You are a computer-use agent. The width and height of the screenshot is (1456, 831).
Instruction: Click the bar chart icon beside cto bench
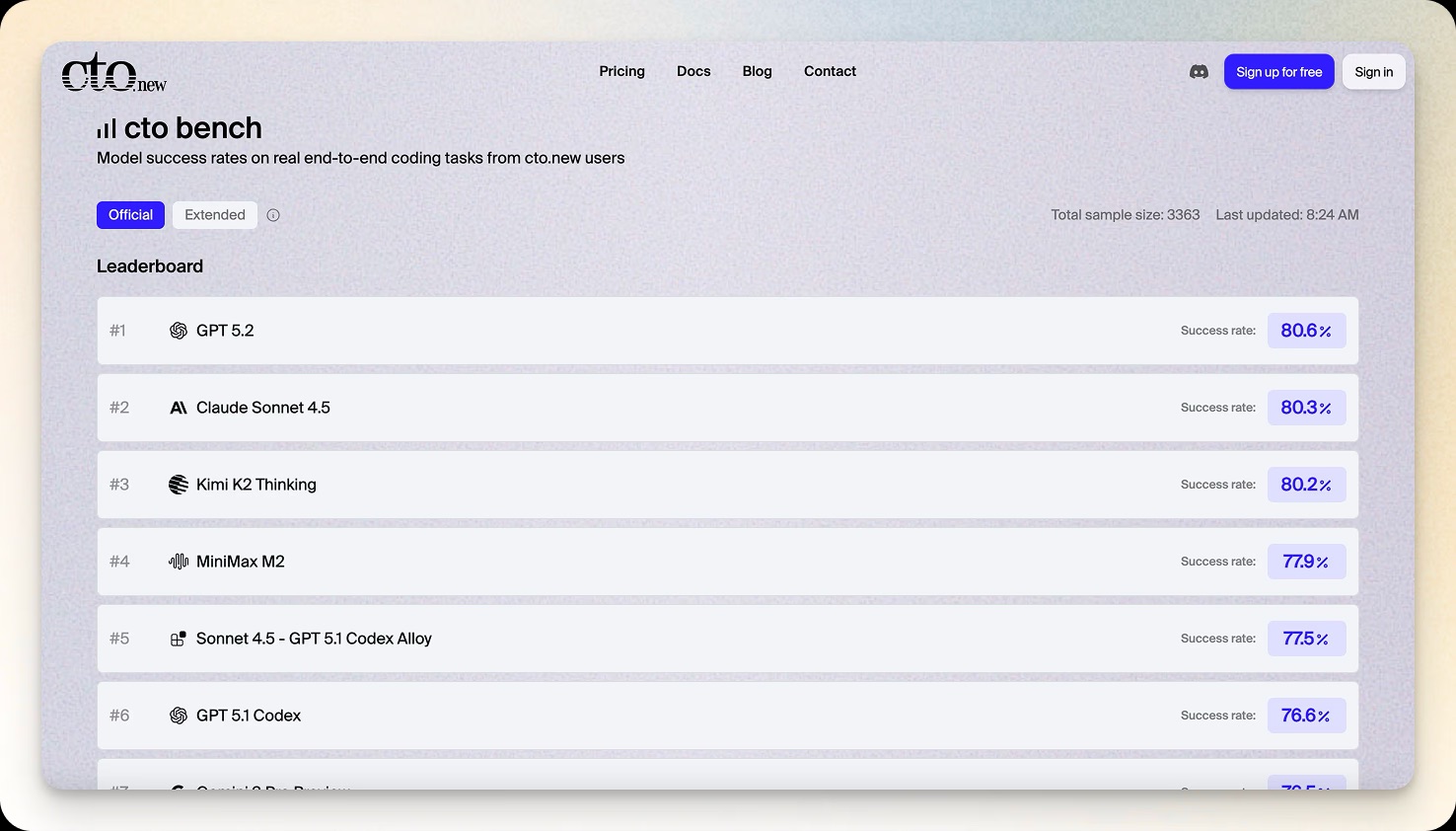107,129
